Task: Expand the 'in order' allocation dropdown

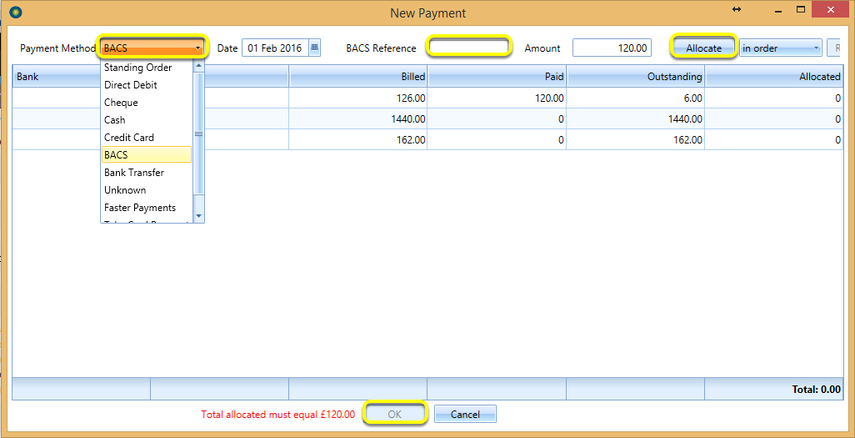Action: 780,48
